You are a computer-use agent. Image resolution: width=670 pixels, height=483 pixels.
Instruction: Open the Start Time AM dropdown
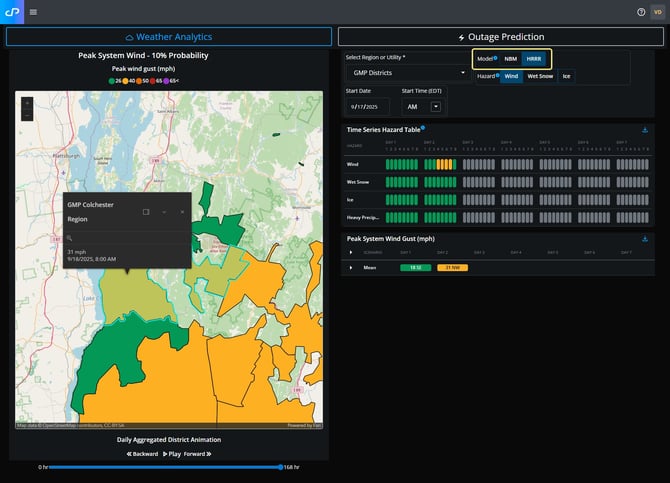pyautogui.click(x=436, y=106)
